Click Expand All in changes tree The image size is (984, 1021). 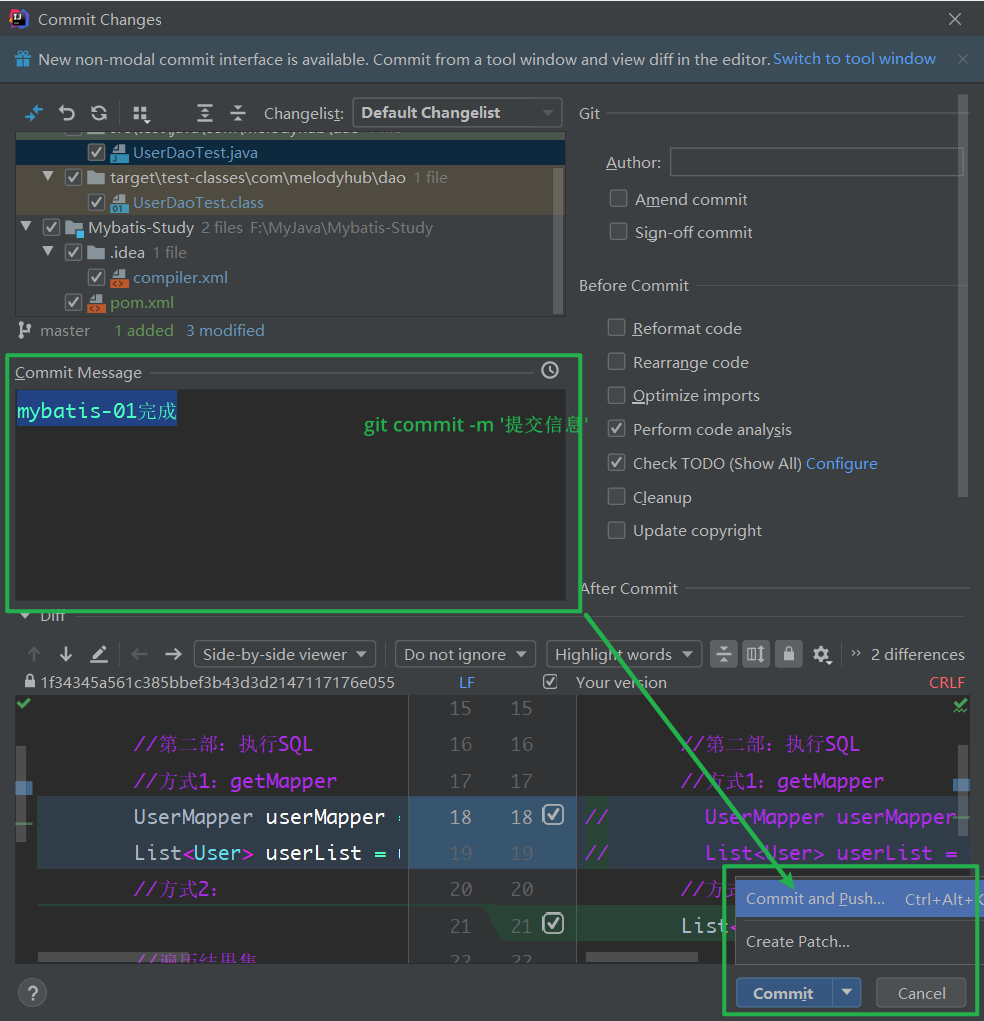205,113
